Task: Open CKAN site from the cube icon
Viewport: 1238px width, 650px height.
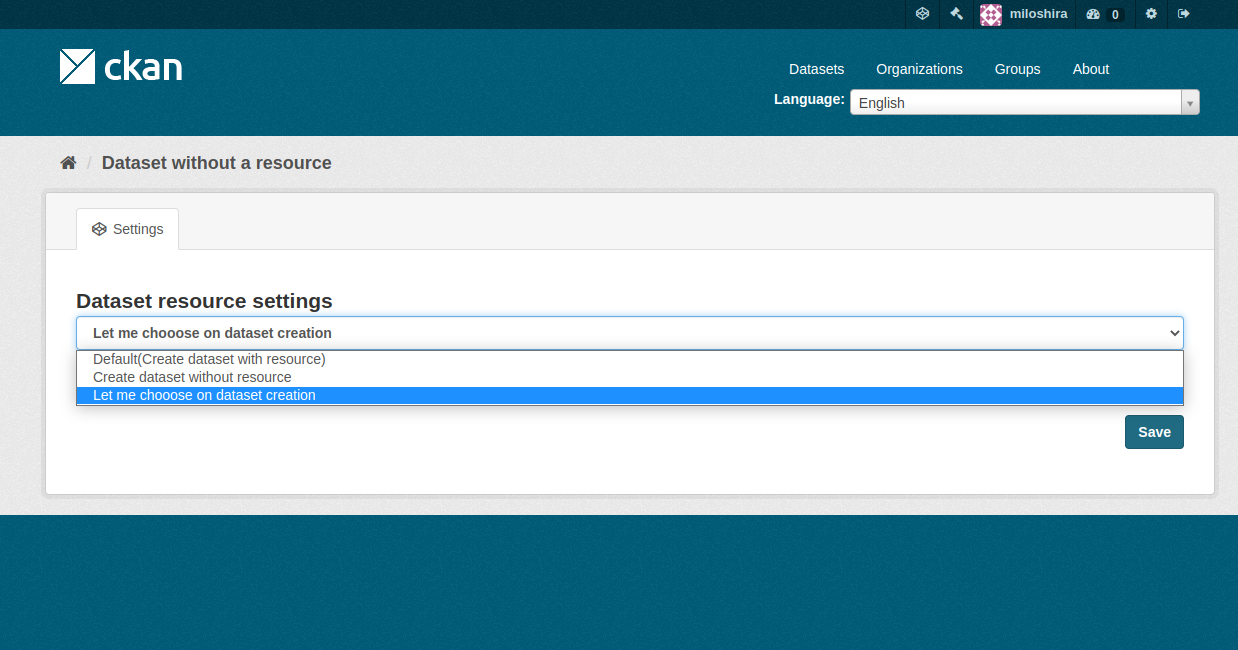Action: click(x=922, y=14)
